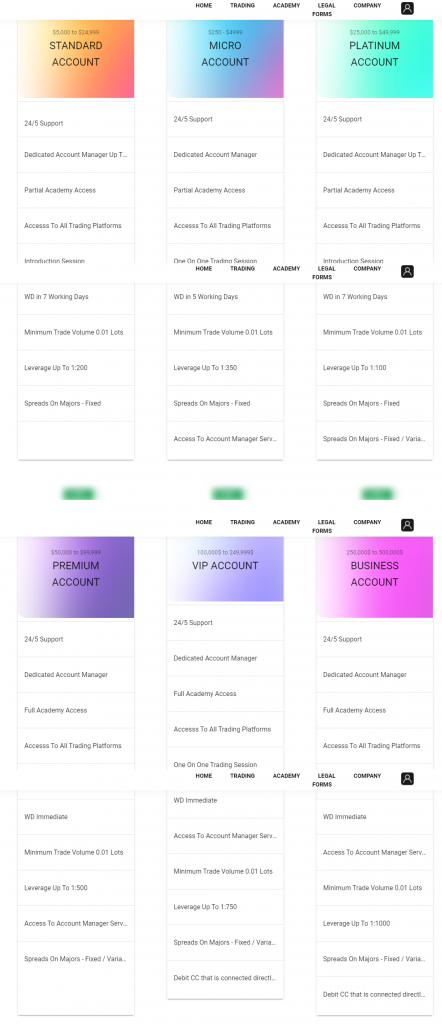Screen dimensions: 442x1024
Task: Open HOME menu above the Micro Account header
Action: coord(204,5)
